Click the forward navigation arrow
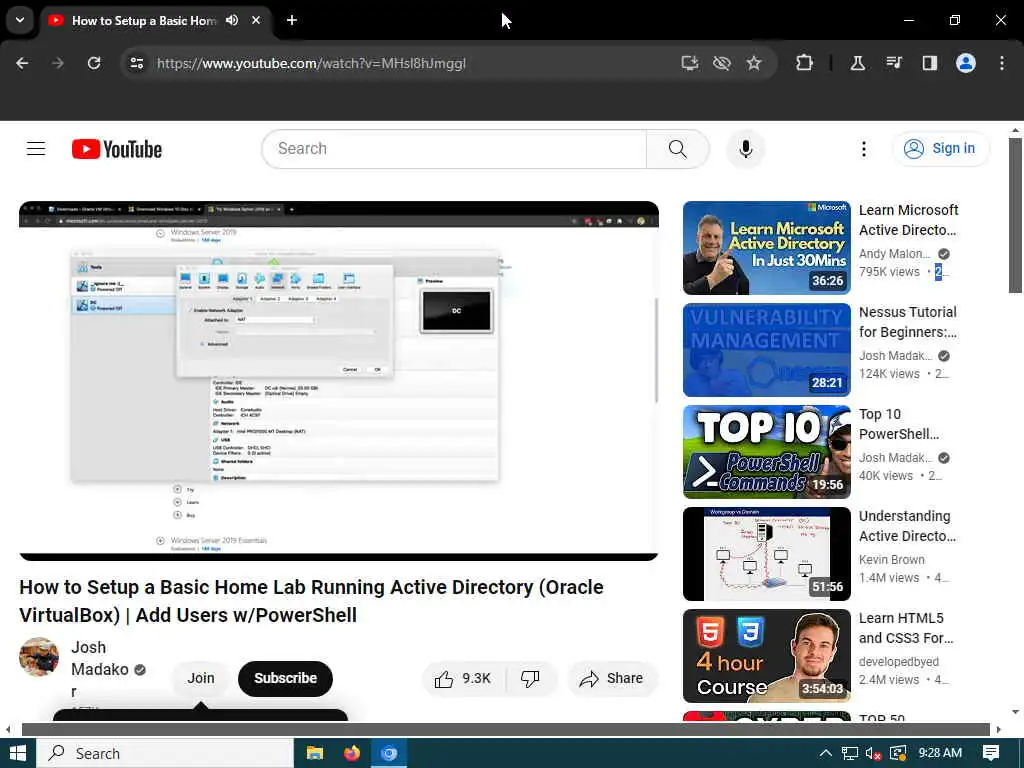 point(58,63)
